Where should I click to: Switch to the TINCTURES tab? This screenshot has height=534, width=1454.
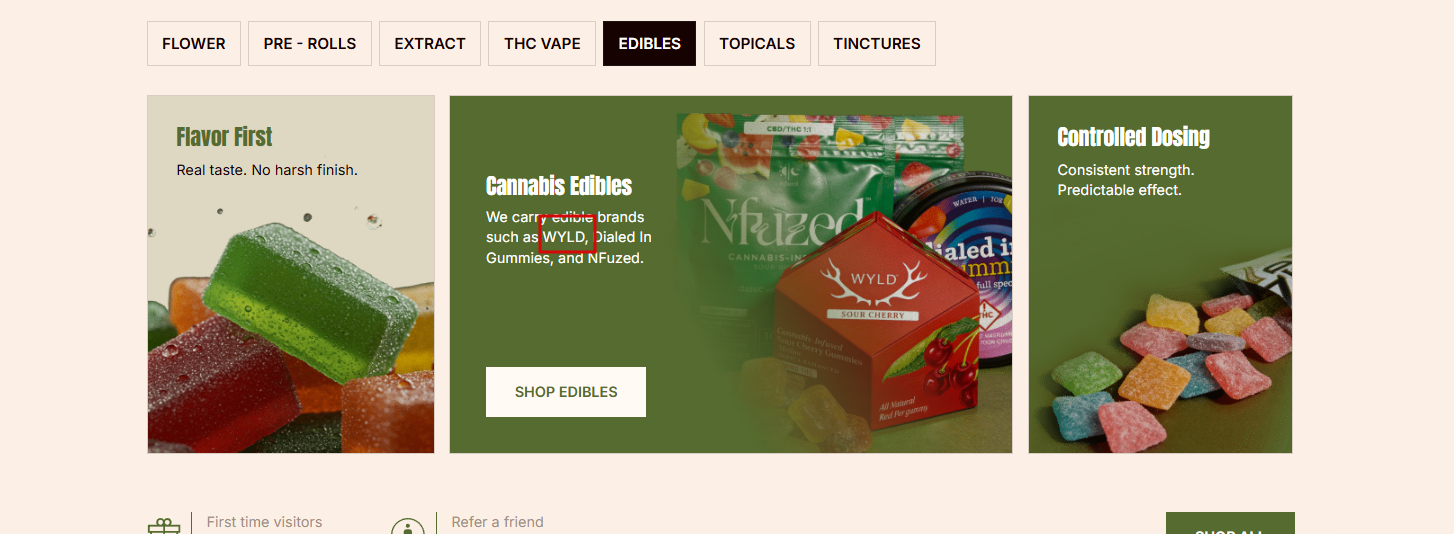point(877,44)
